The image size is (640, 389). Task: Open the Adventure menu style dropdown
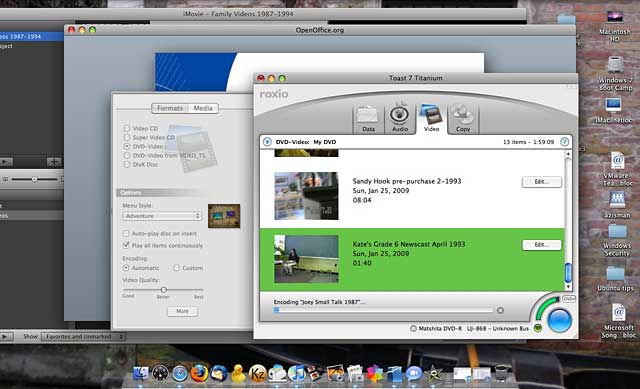pos(162,216)
